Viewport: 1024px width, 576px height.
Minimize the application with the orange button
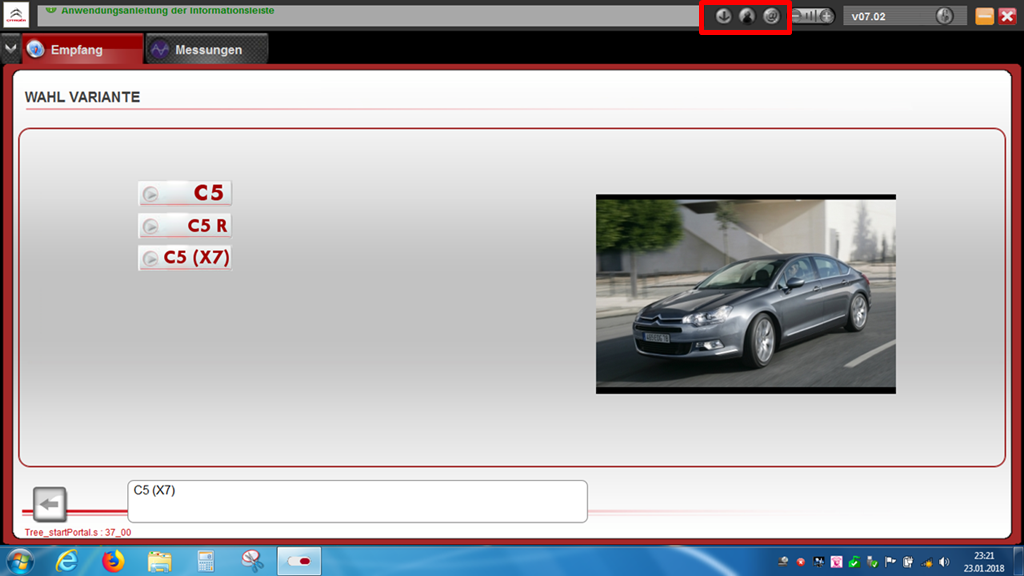point(984,16)
